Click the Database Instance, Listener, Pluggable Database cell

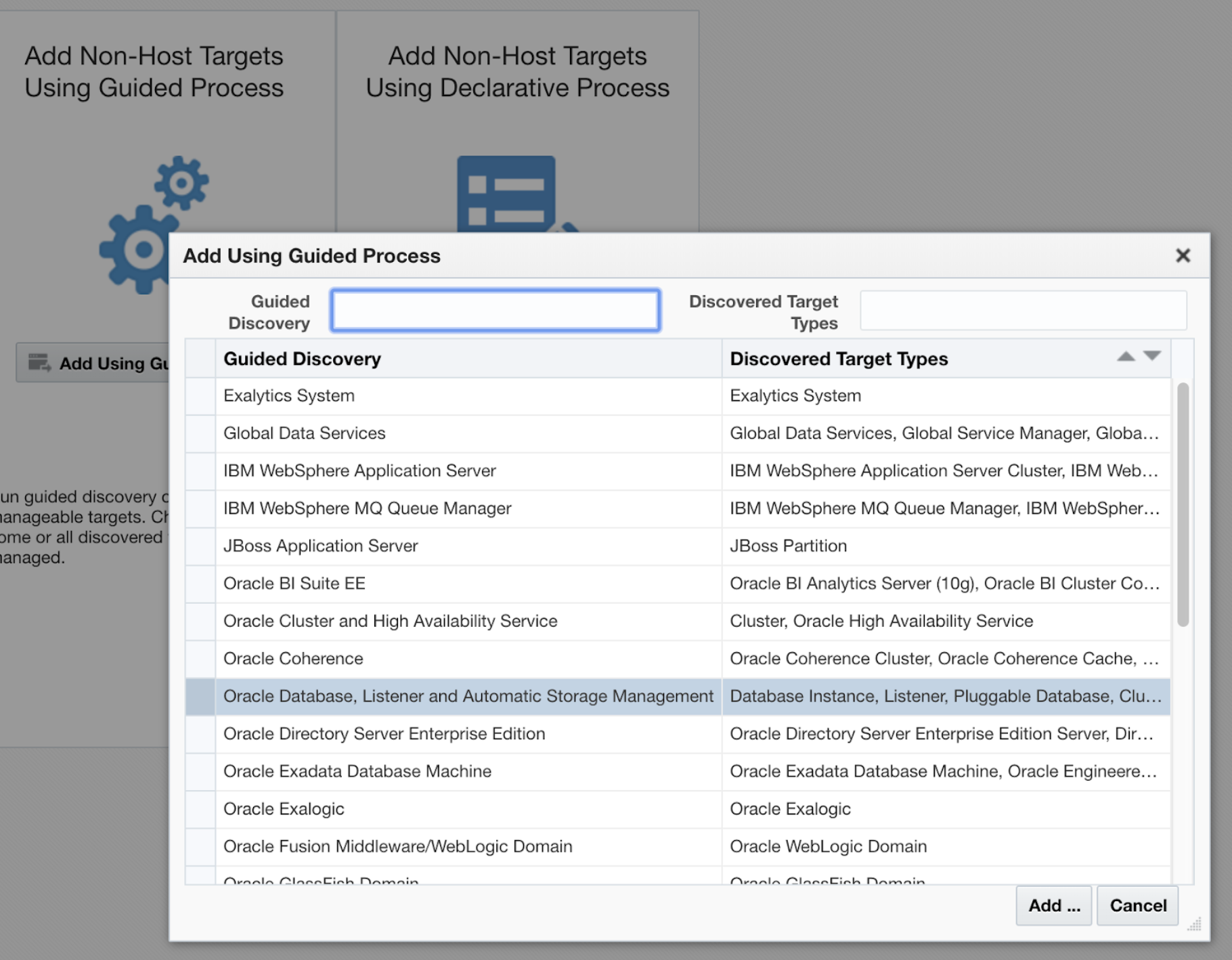pos(946,697)
